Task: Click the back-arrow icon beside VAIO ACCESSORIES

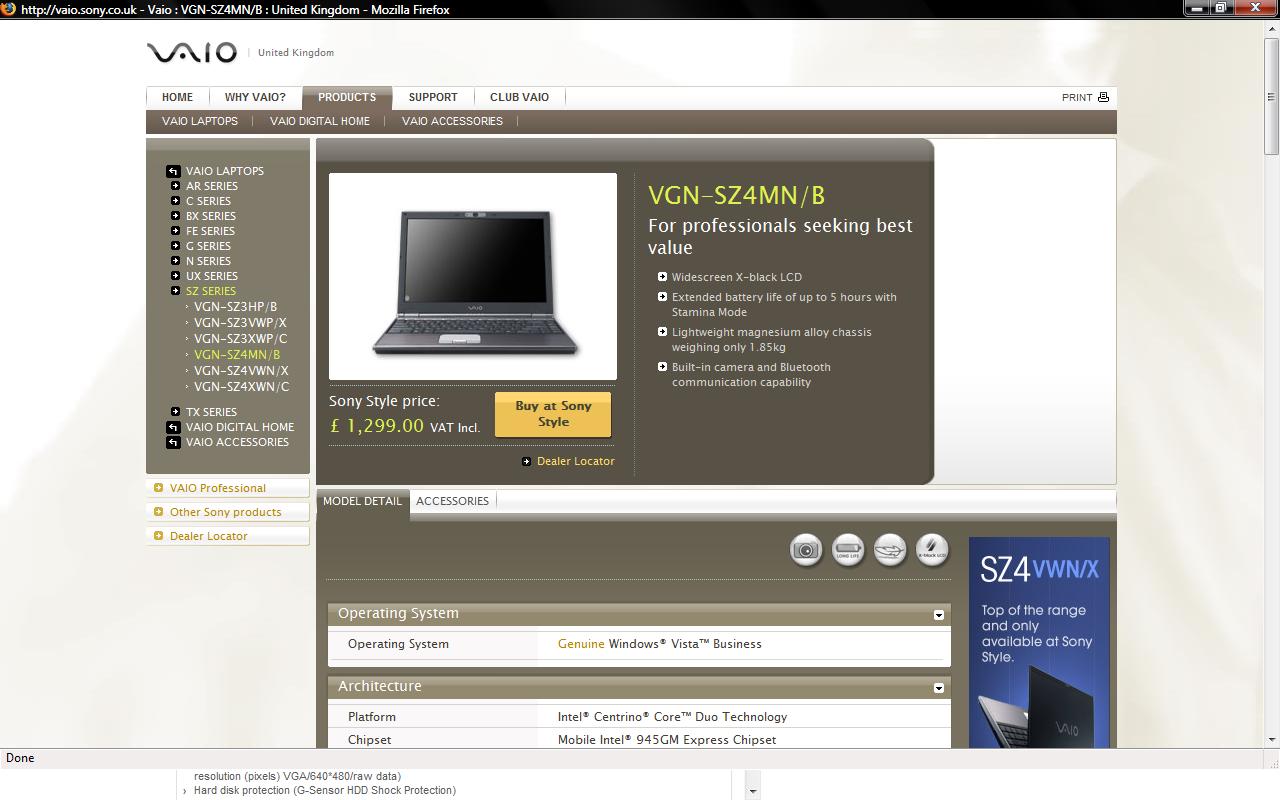Action: [174, 442]
